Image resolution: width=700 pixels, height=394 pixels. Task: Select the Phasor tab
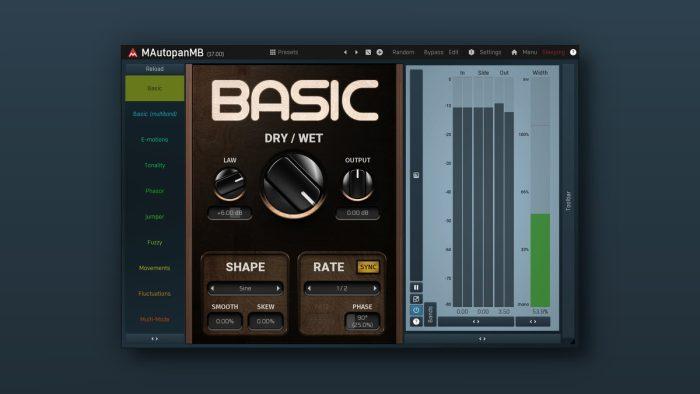click(x=154, y=191)
